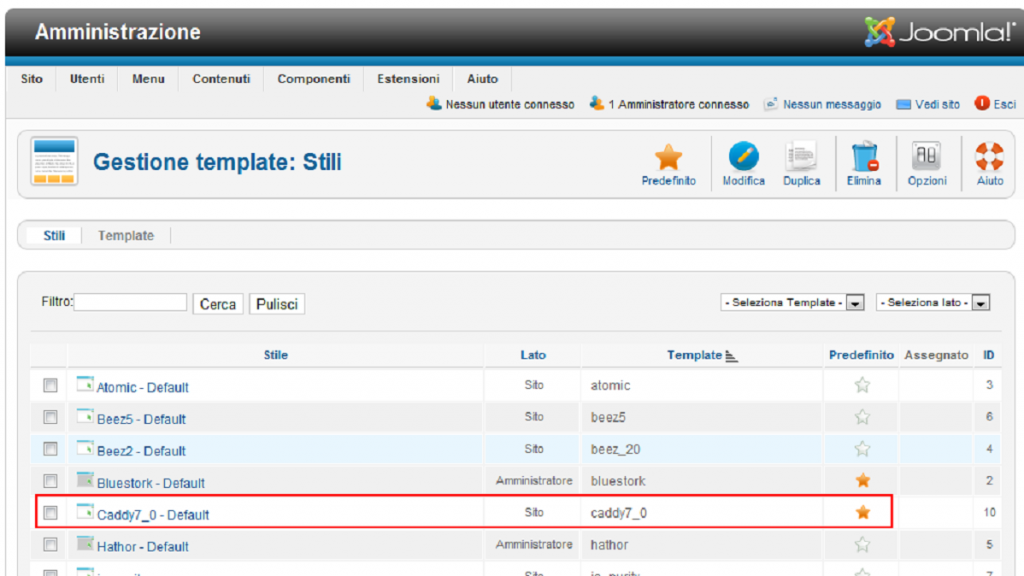1024x576 pixels.
Task: Click the 1 Amministratore connesso status text
Action: (x=679, y=104)
